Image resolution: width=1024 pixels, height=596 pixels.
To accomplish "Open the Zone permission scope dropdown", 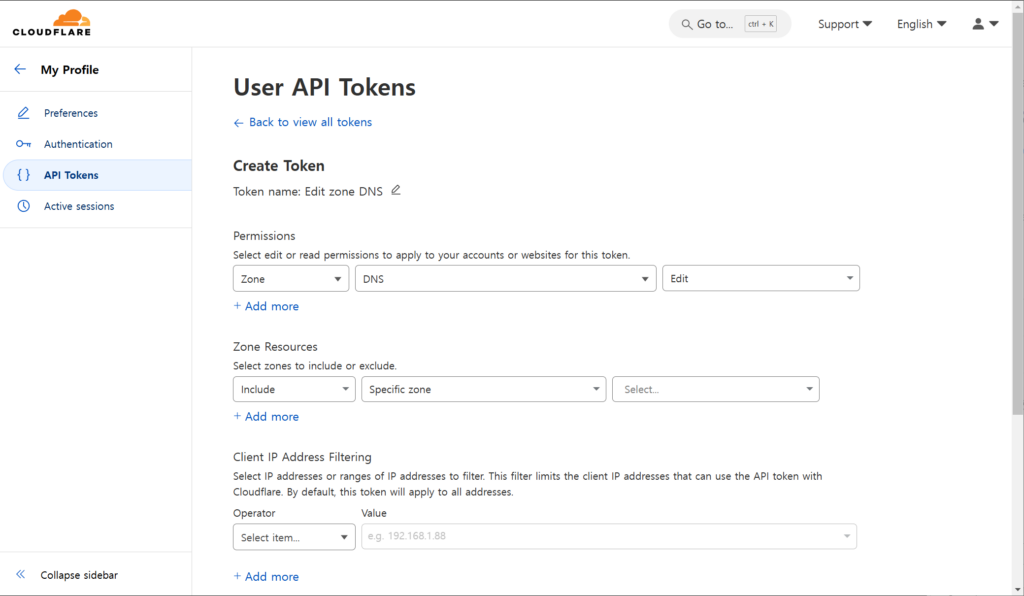I will [x=291, y=279].
